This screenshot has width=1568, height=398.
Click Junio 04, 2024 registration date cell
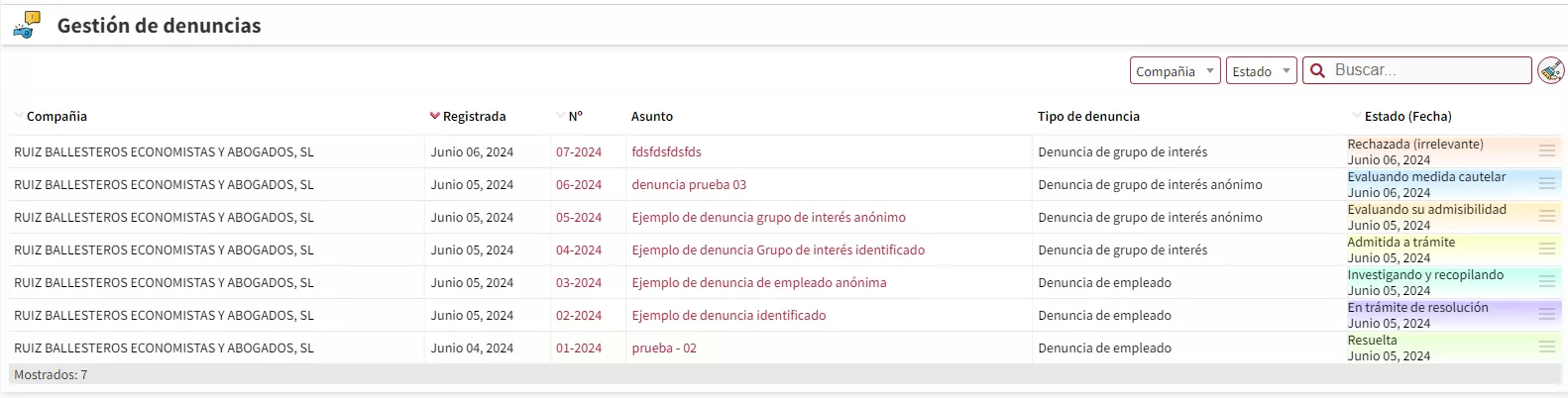tap(472, 348)
